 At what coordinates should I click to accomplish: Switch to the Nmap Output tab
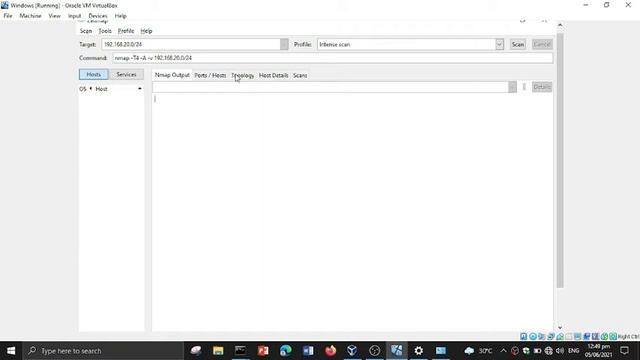(x=172, y=75)
